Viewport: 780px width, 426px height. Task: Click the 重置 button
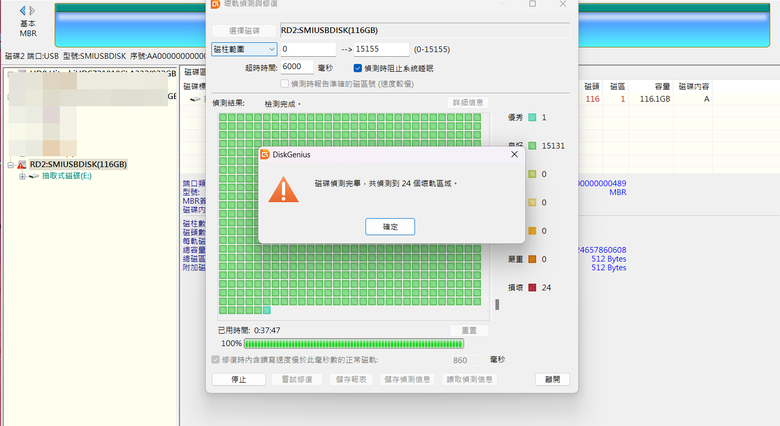[x=469, y=330]
